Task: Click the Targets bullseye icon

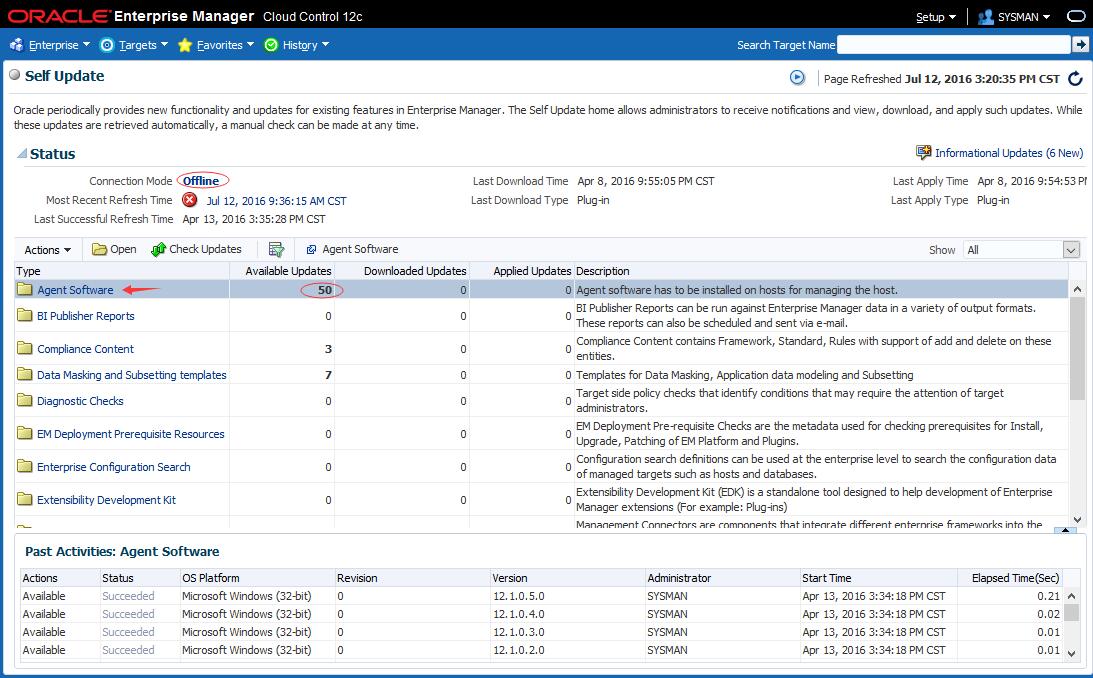Action: point(107,45)
